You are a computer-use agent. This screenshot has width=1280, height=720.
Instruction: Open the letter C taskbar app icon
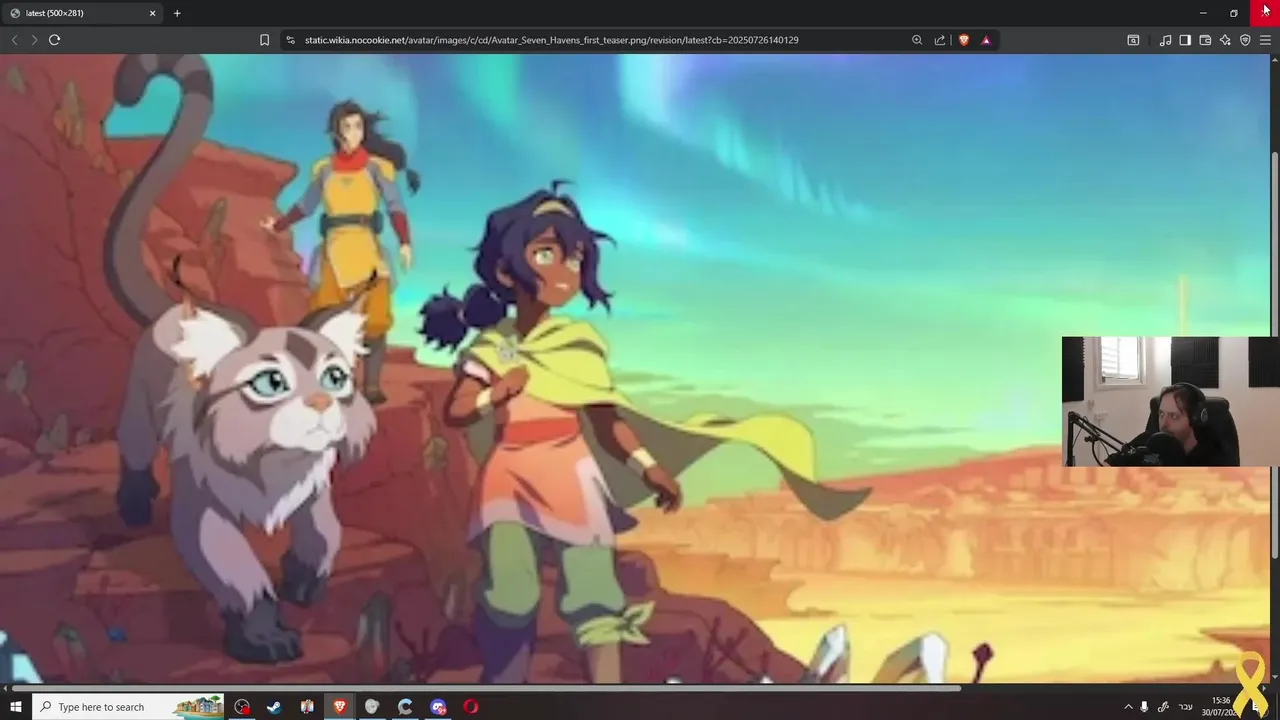point(405,707)
